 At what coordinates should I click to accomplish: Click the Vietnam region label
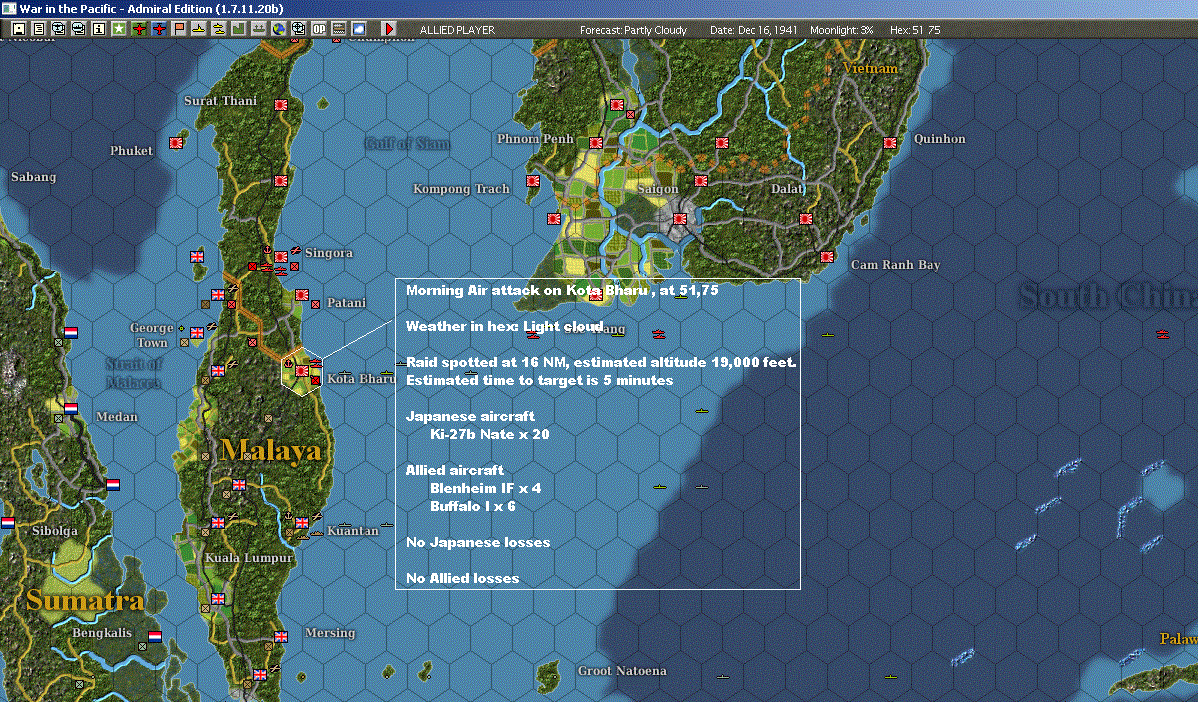click(x=870, y=68)
